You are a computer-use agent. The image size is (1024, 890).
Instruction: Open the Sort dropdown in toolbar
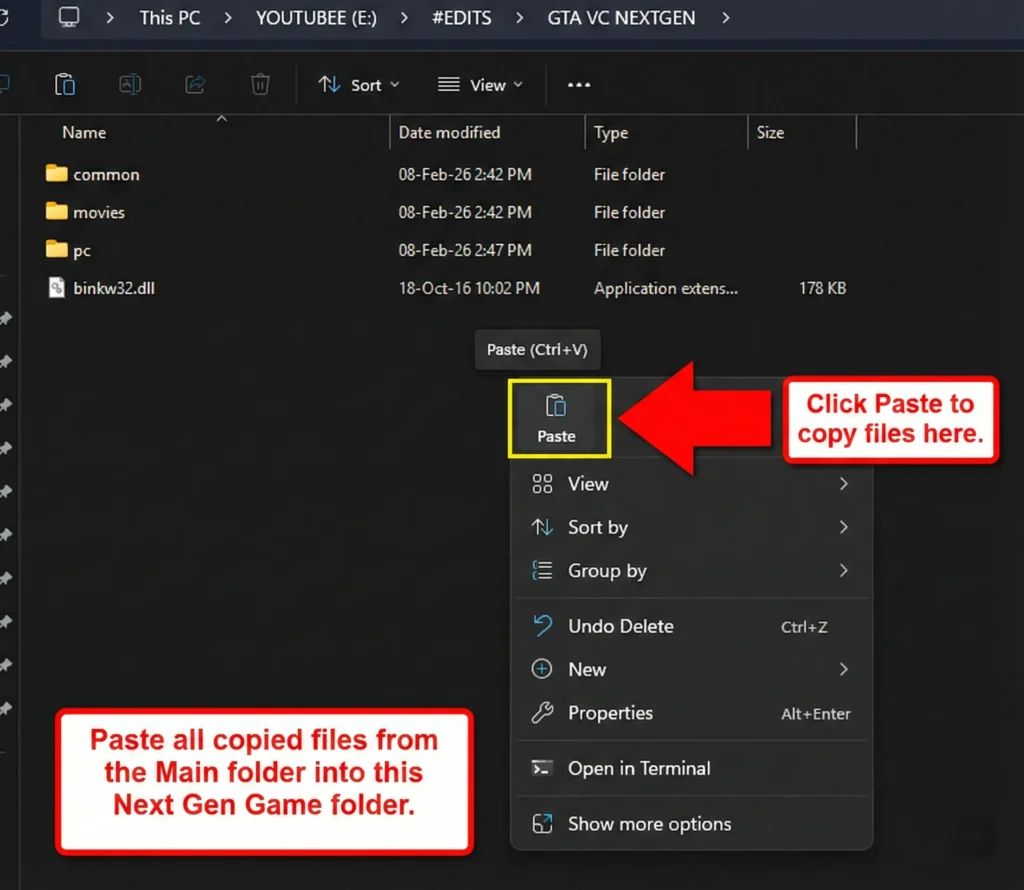[358, 85]
